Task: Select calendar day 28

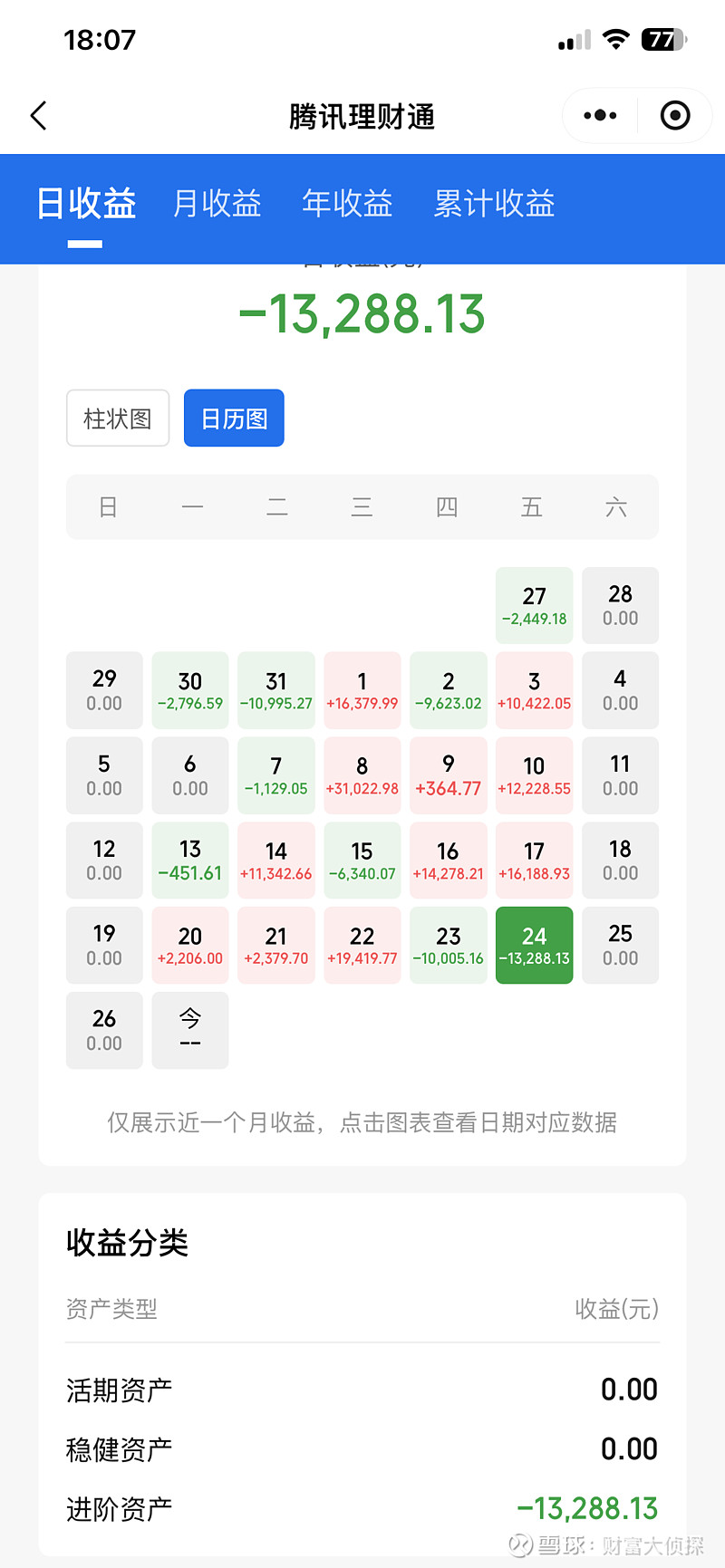Action: click(621, 606)
